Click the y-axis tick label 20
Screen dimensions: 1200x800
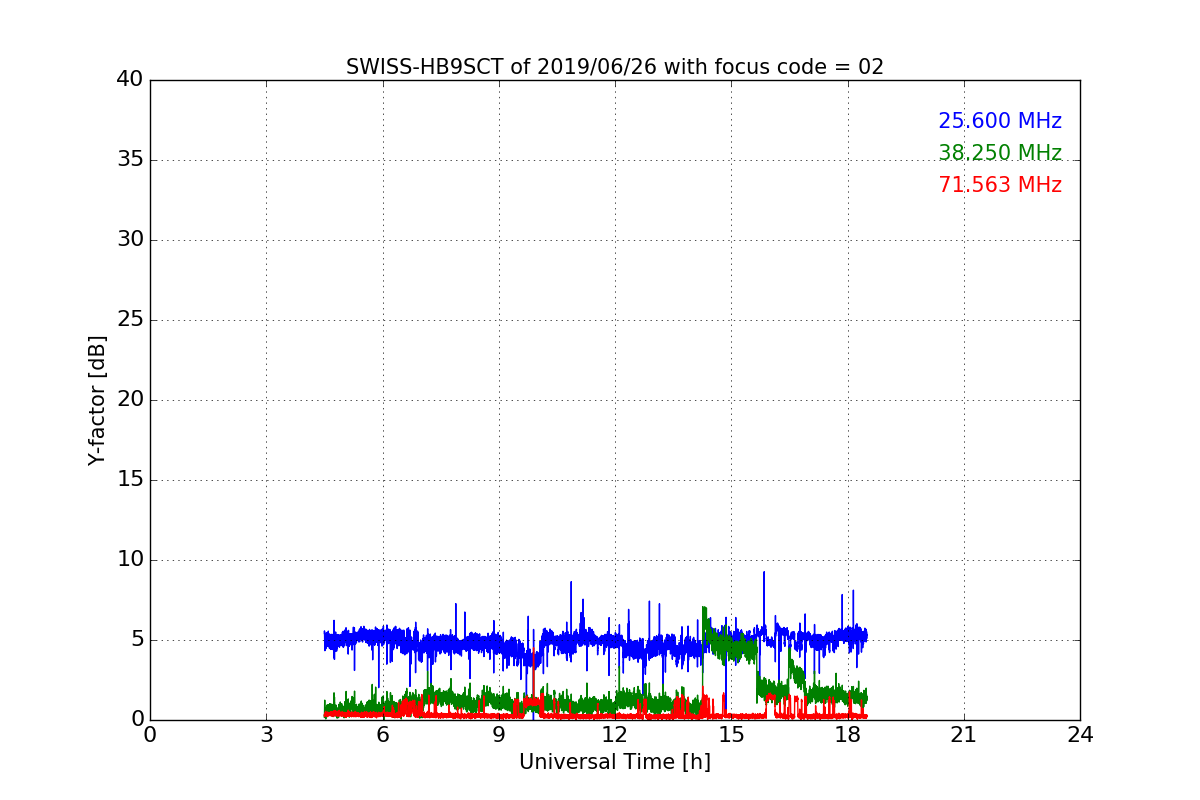(x=130, y=400)
